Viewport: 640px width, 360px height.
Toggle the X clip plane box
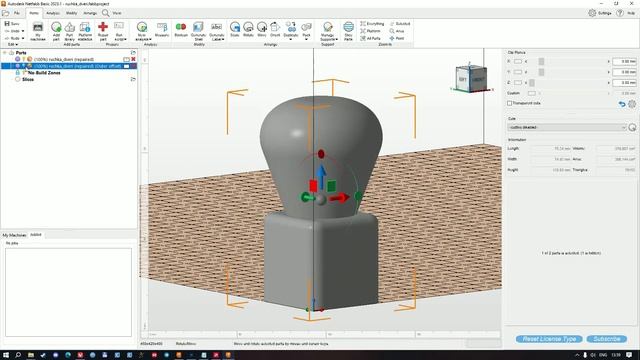pos(518,61)
